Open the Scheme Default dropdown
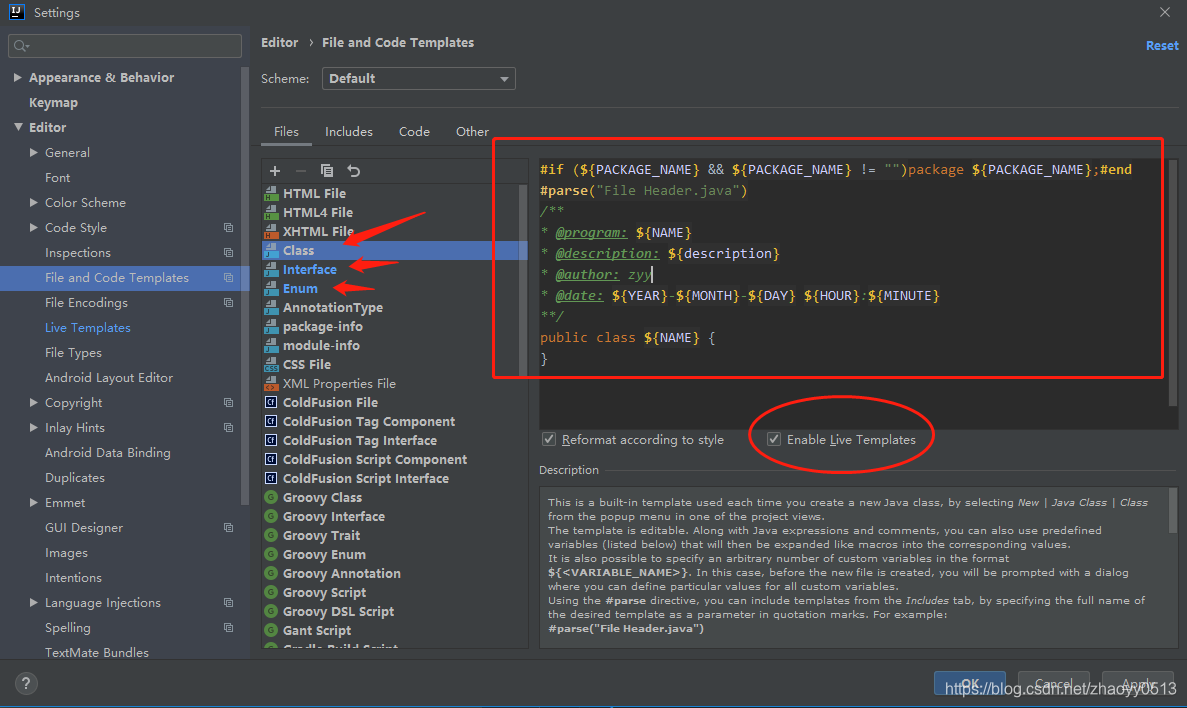 (419, 79)
